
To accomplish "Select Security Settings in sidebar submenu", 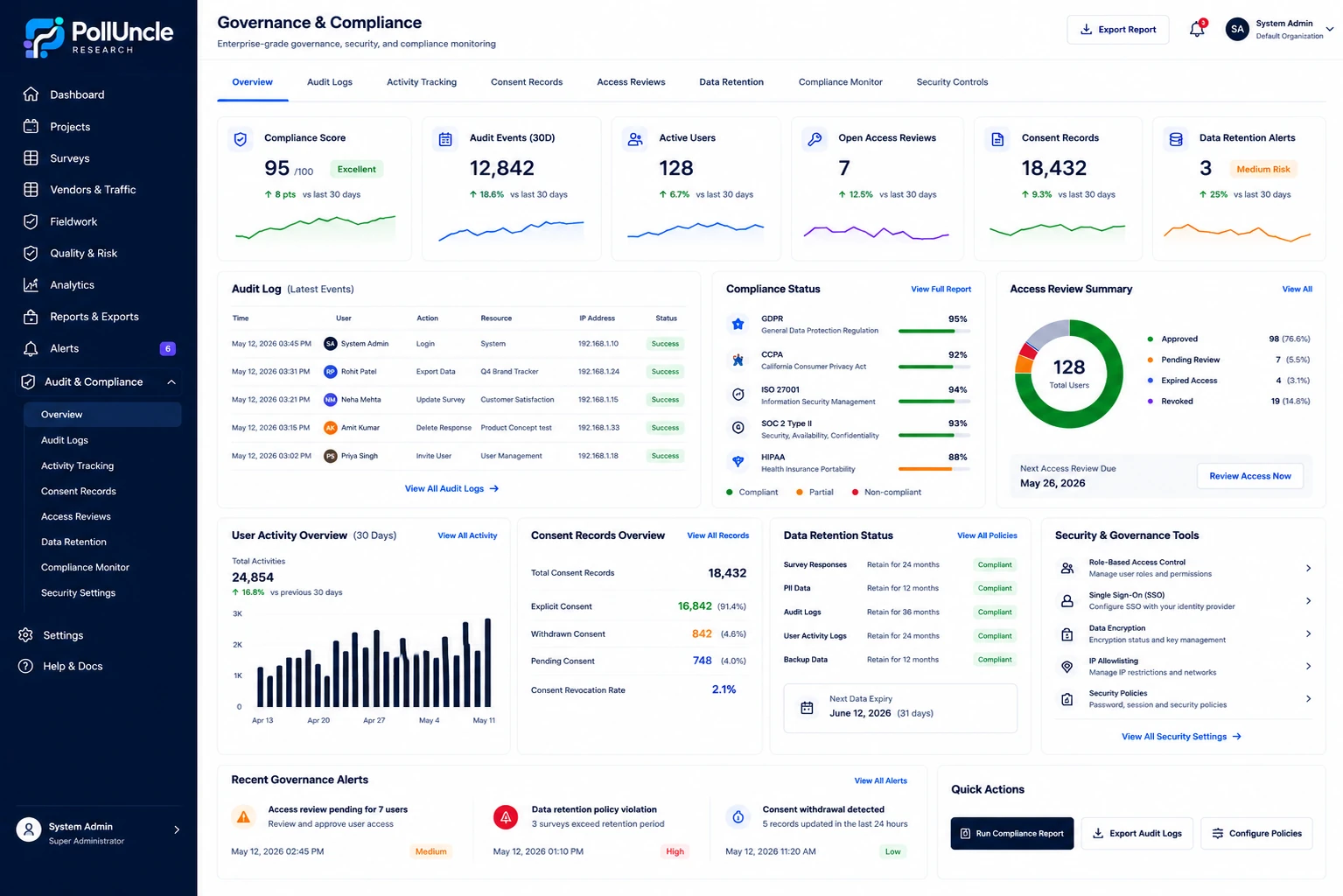I will (78, 593).
